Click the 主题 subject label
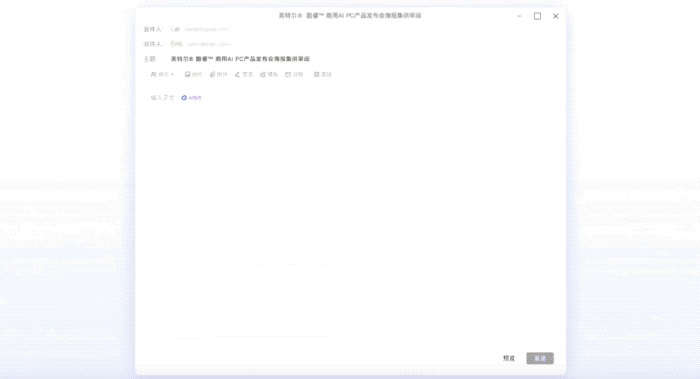700x379 pixels. click(150, 59)
